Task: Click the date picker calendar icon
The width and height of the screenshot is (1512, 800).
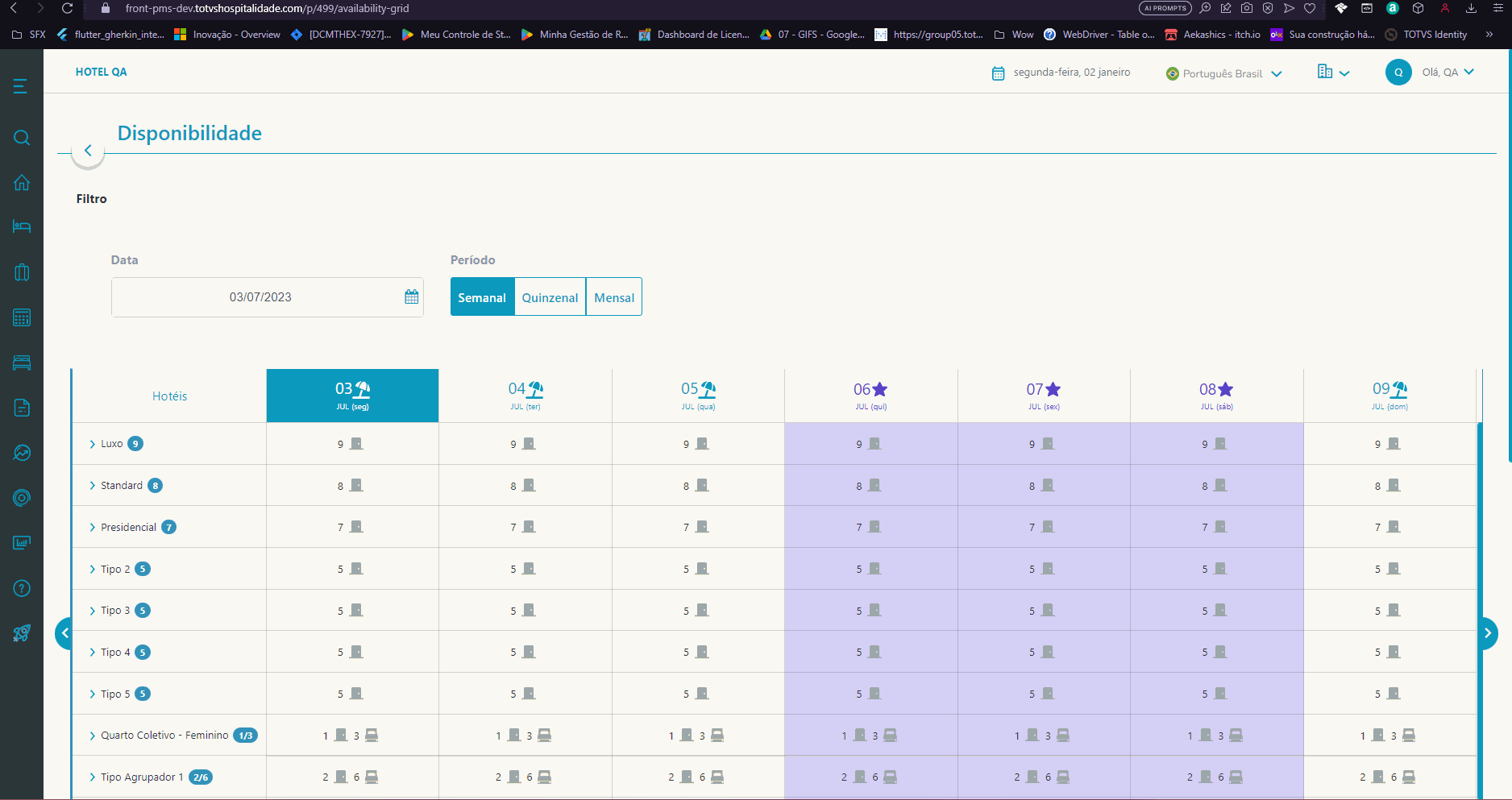Action: [412, 297]
